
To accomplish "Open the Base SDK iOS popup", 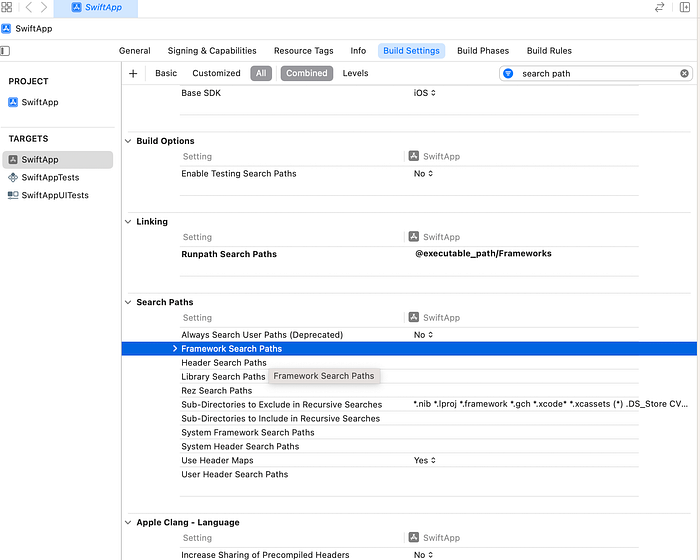I will click(x=425, y=93).
